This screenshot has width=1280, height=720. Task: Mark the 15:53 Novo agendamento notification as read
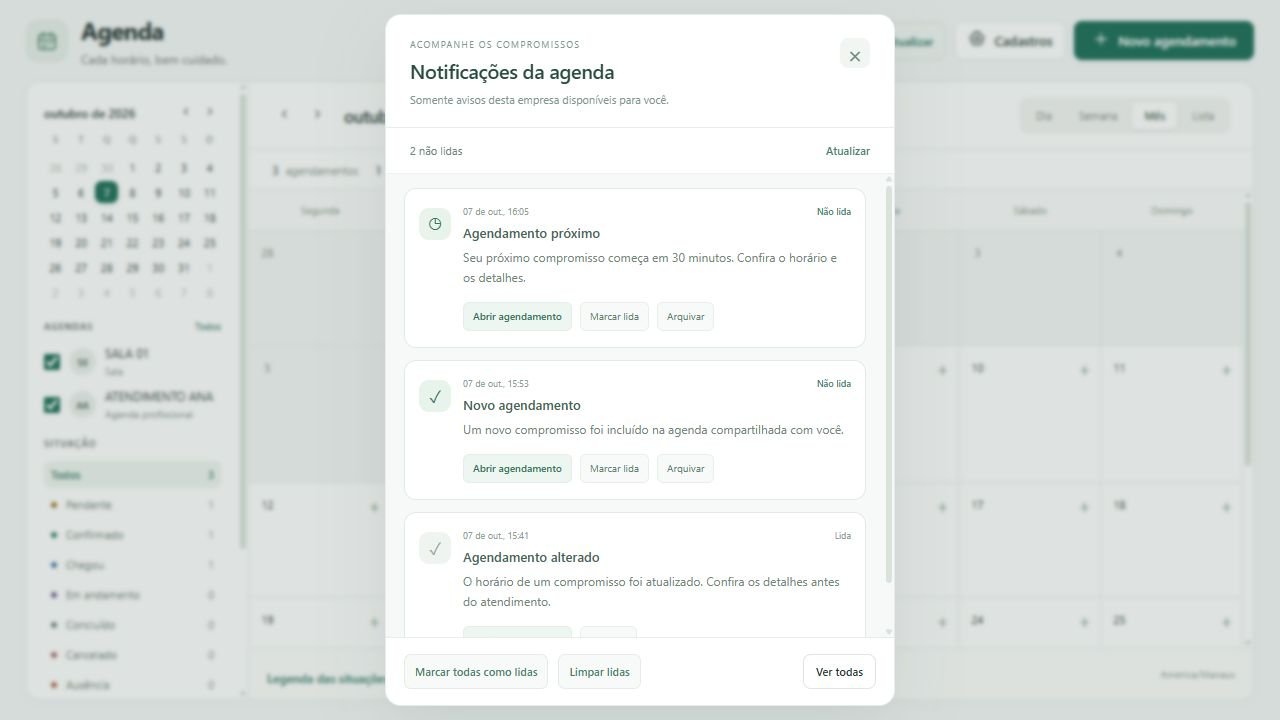[614, 469]
